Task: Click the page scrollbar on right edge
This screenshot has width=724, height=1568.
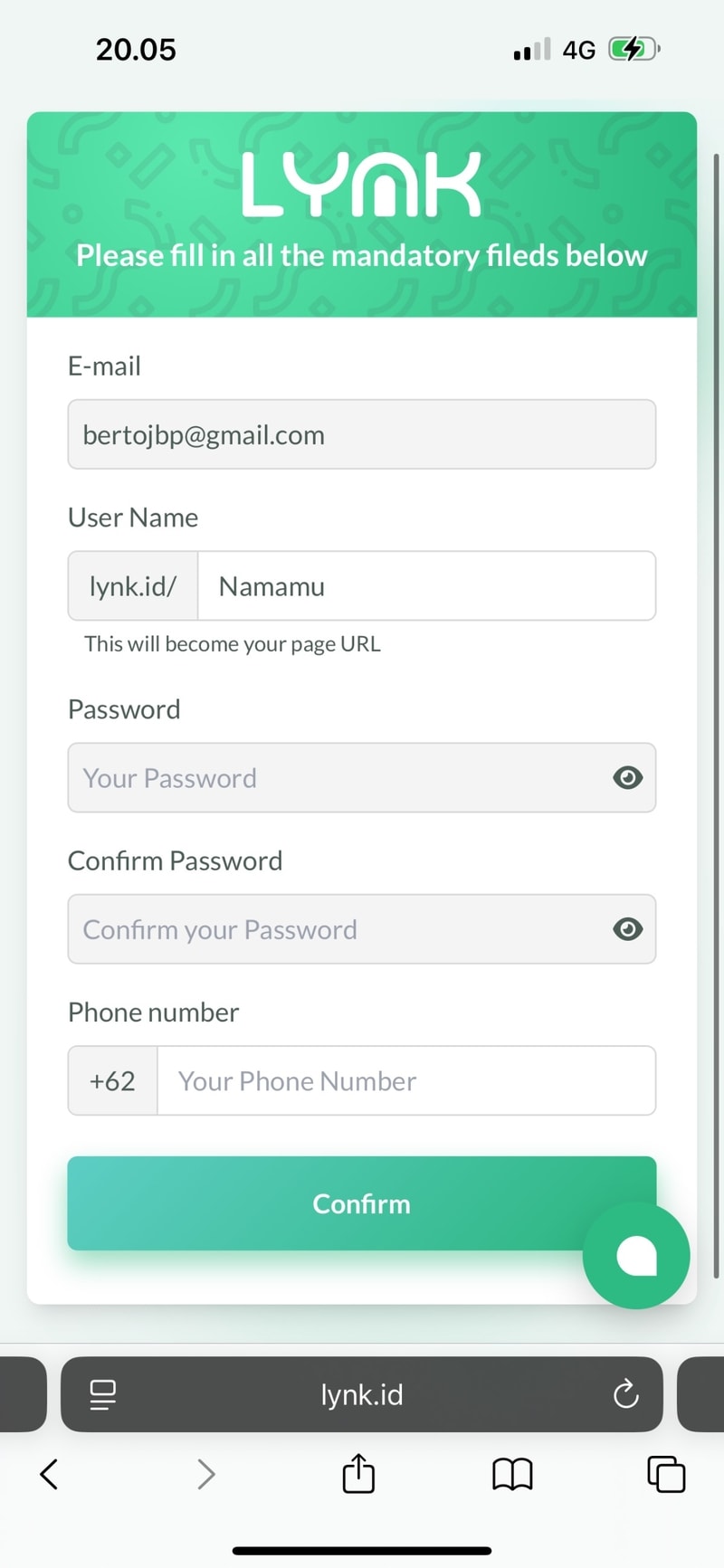Action: pyautogui.click(x=716, y=715)
